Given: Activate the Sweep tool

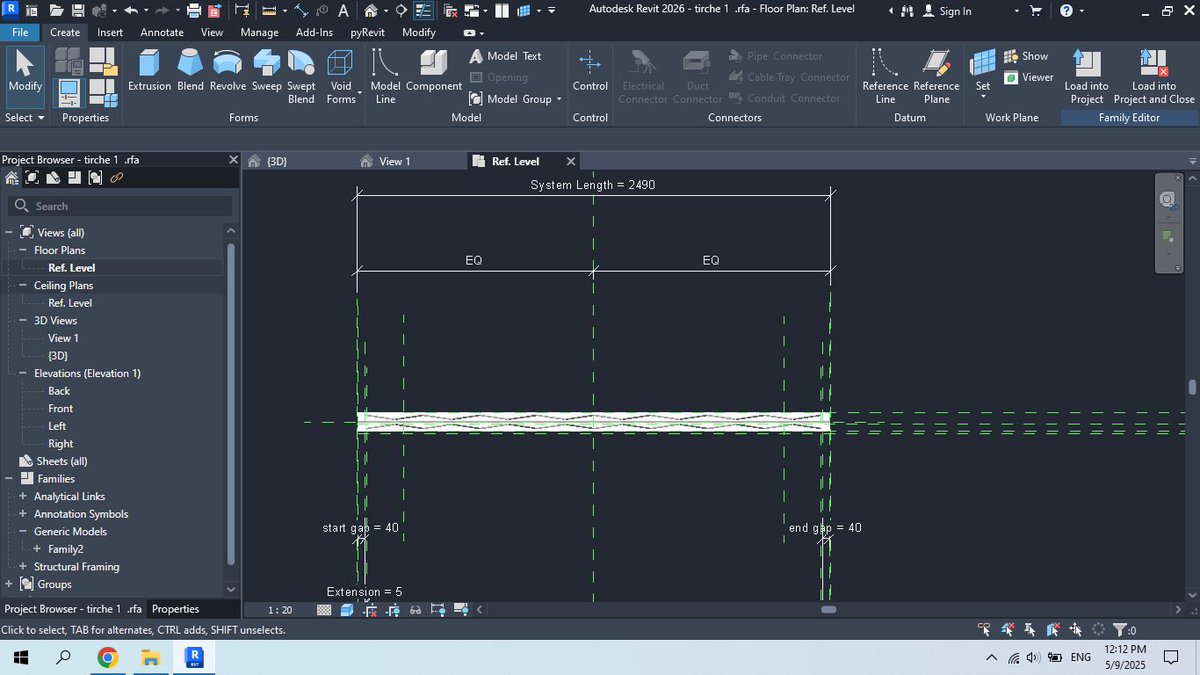Looking at the screenshot, I should (267, 72).
